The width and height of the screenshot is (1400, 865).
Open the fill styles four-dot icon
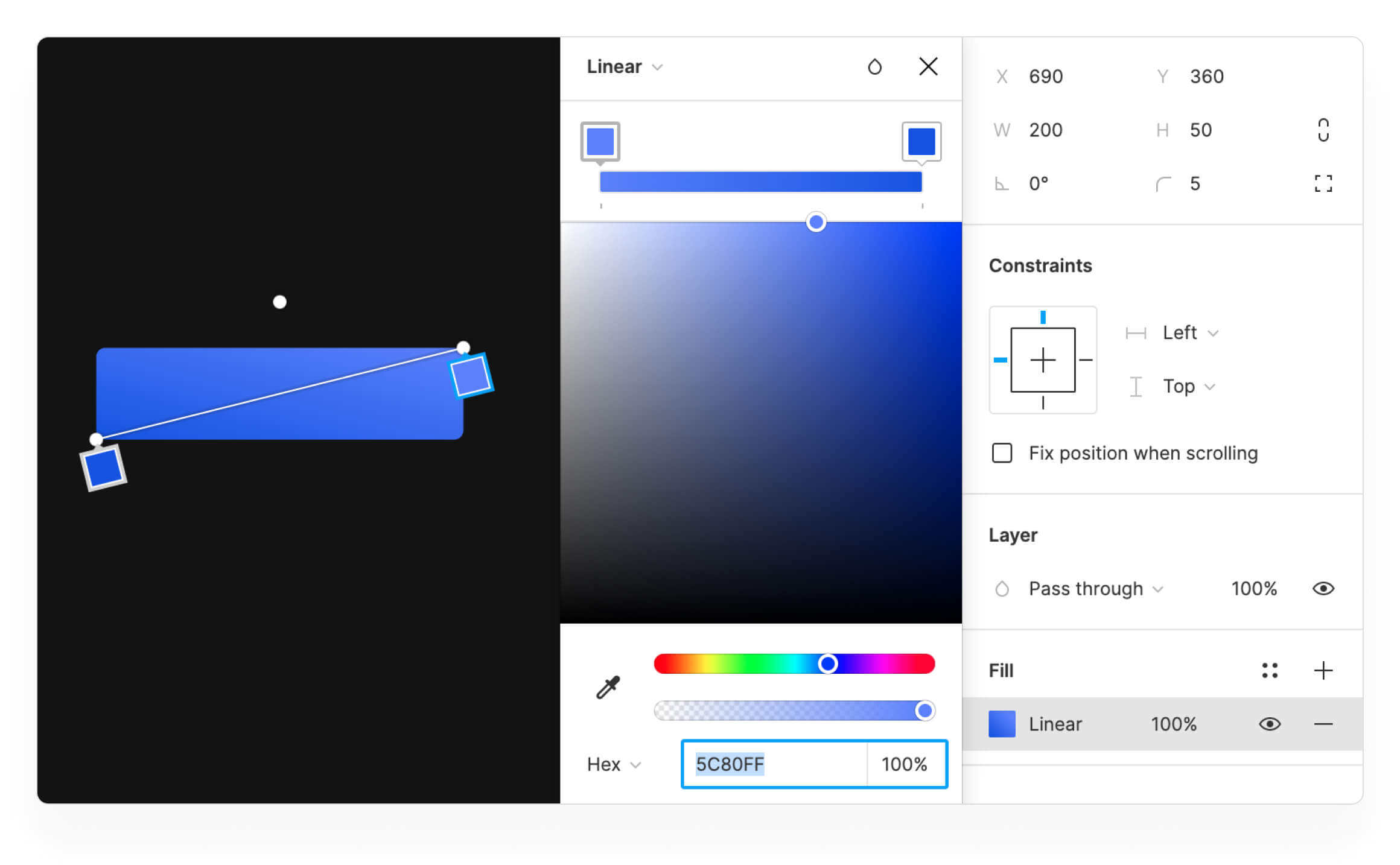[x=1269, y=670]
